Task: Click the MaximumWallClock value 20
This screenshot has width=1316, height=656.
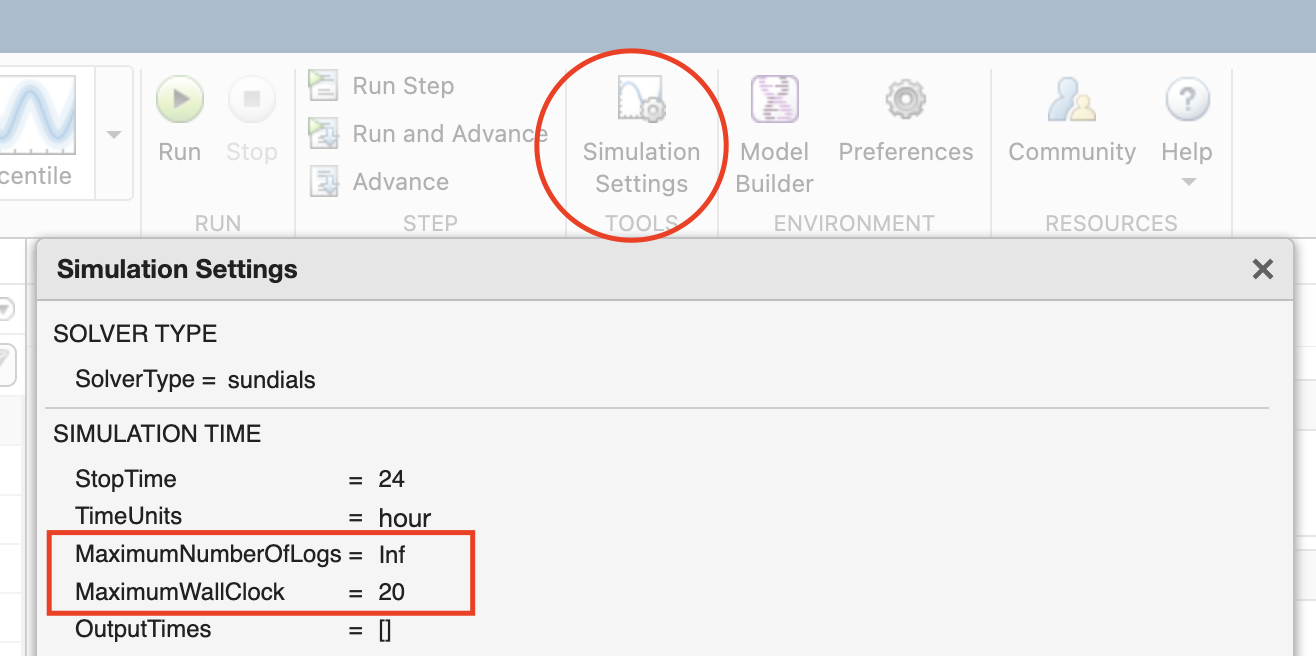Action: [391, 592]
